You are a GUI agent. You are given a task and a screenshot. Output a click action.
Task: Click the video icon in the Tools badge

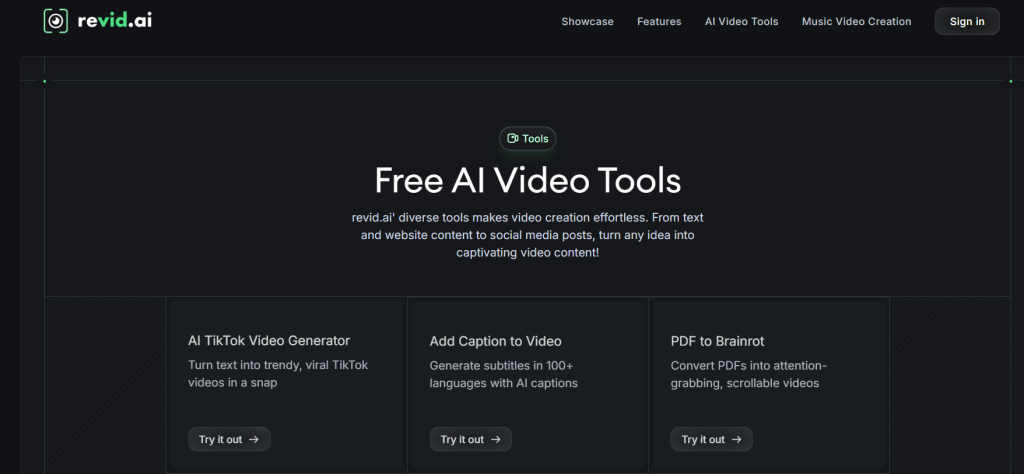click(513, 139)
